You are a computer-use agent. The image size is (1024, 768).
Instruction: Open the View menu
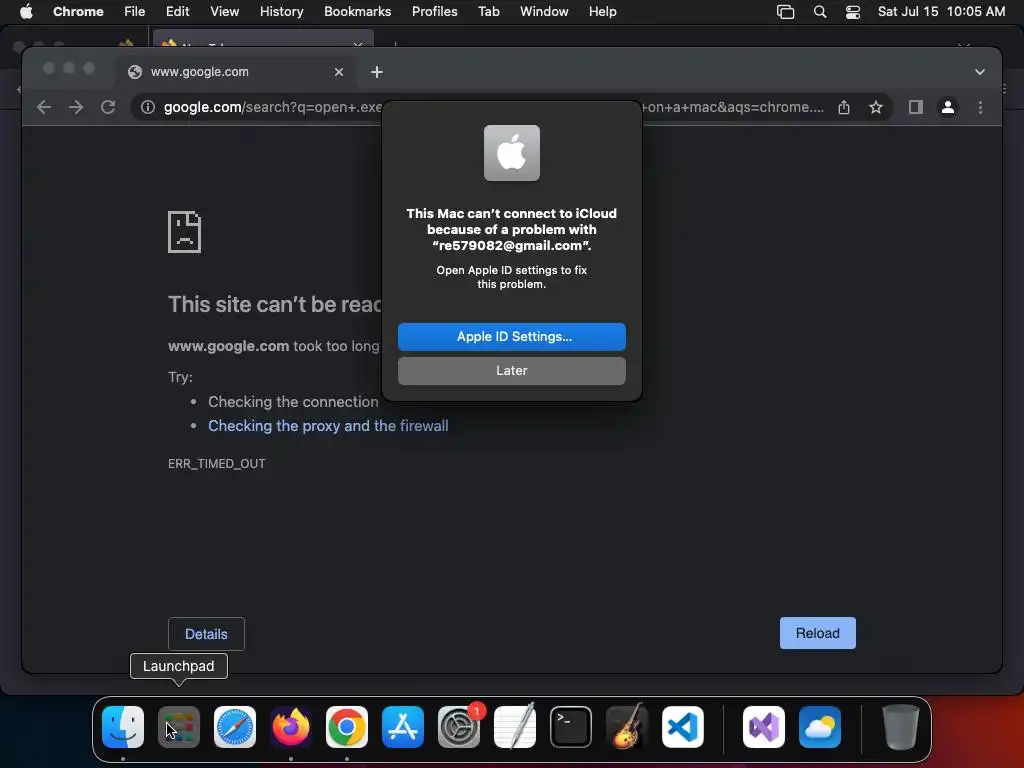(224, 12)
